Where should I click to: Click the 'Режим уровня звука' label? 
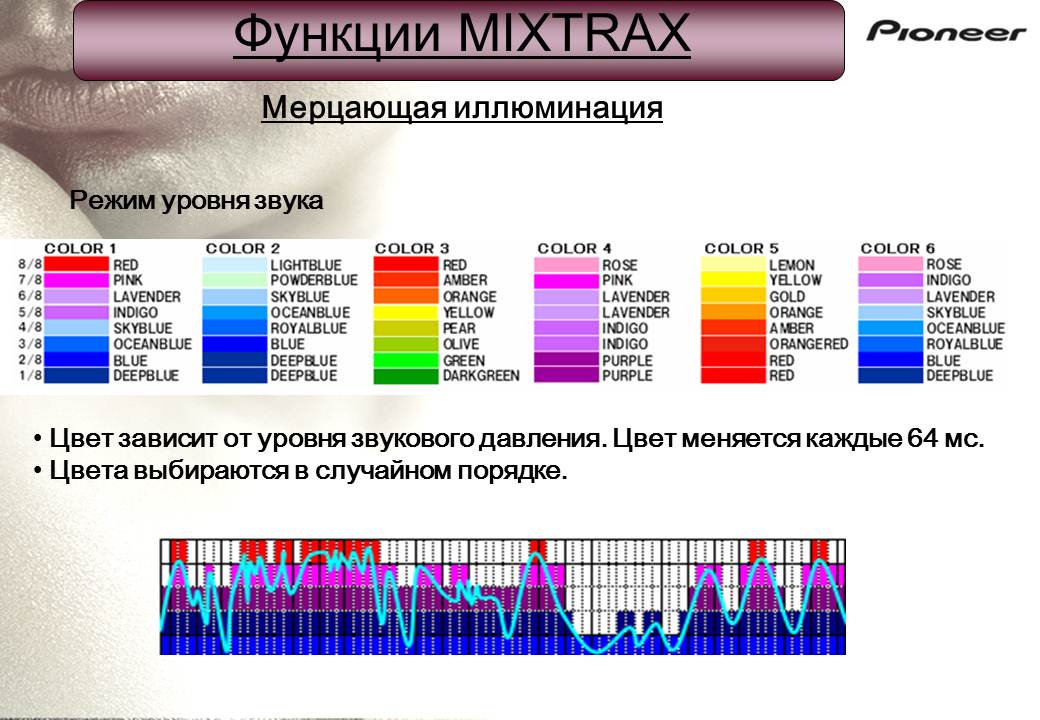coord(197,201)
